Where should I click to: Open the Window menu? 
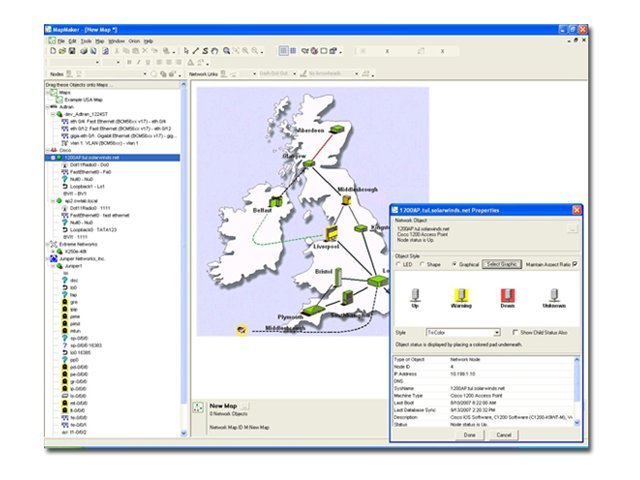coord(116,41)
